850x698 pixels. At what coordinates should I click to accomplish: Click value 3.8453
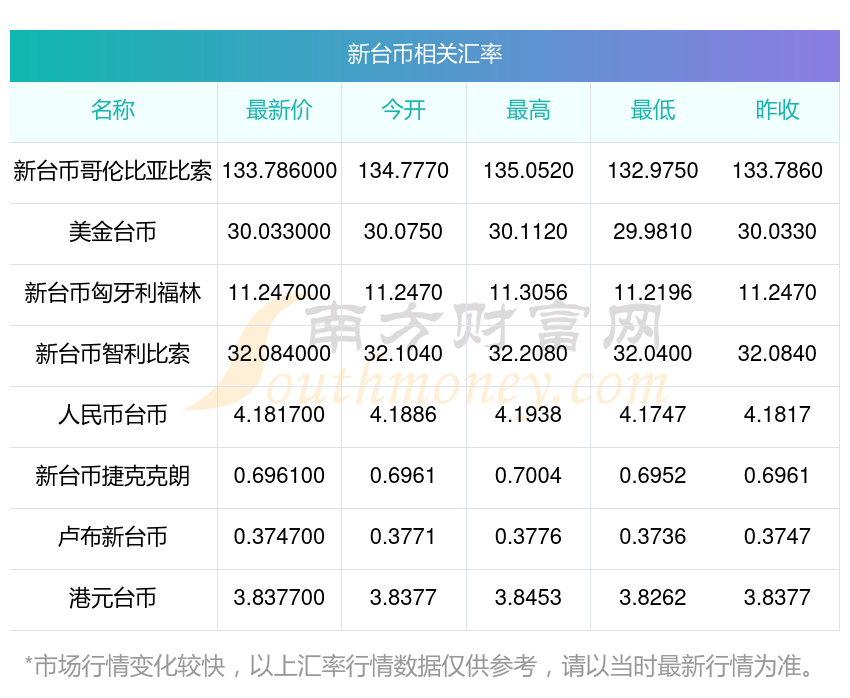(x=528, y=598)
